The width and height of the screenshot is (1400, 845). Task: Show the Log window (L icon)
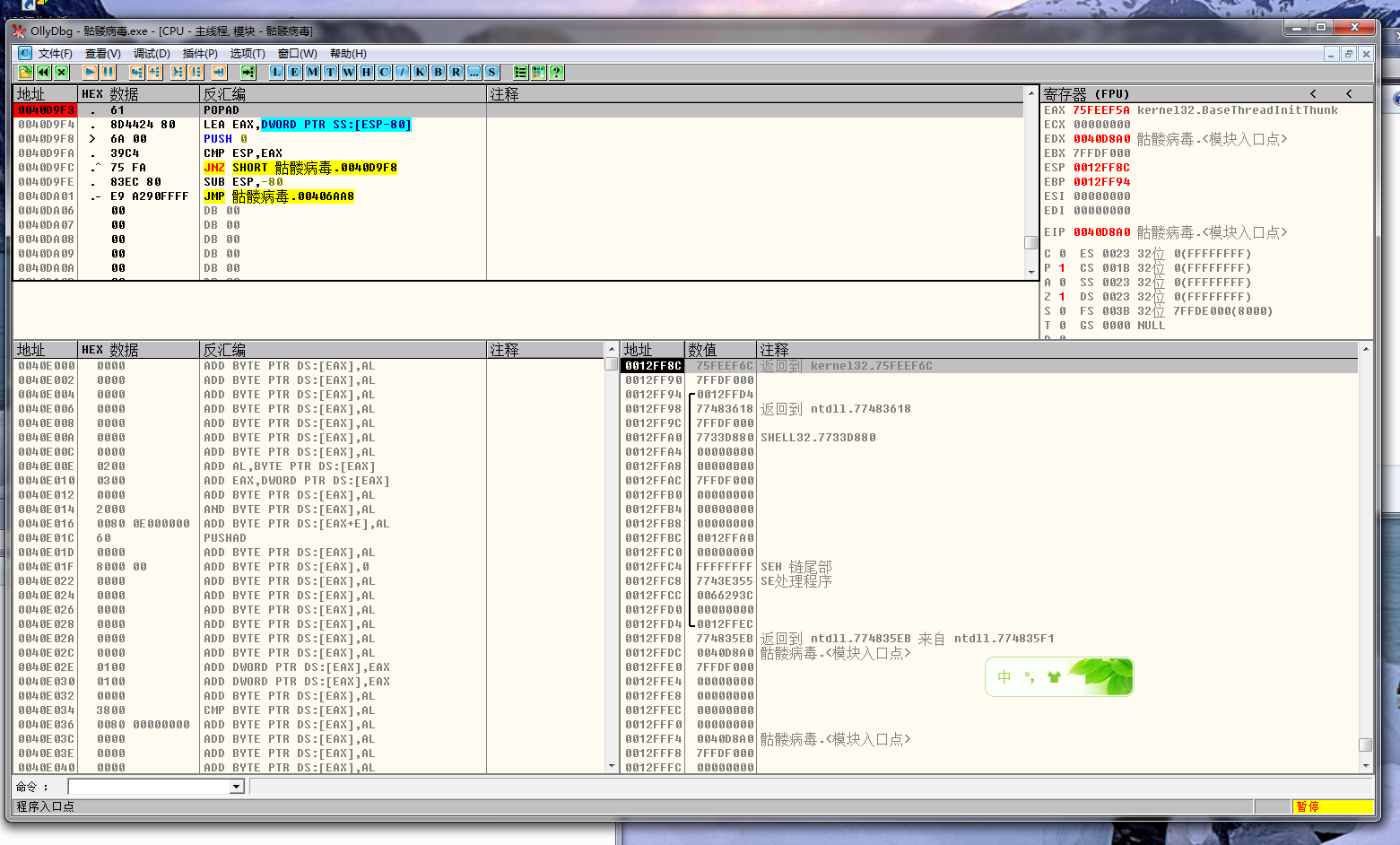pyautogui.click(x=276, y=72)
